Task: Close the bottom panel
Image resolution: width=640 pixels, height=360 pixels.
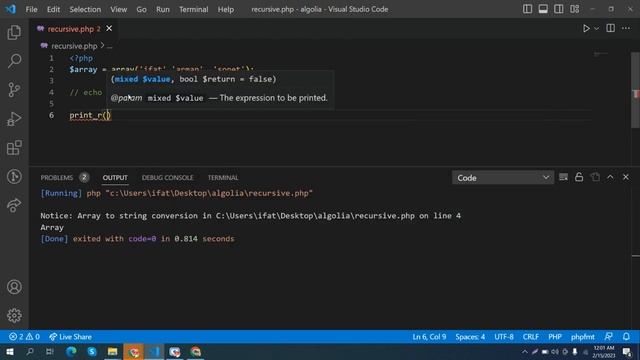Action: [626, 177]
